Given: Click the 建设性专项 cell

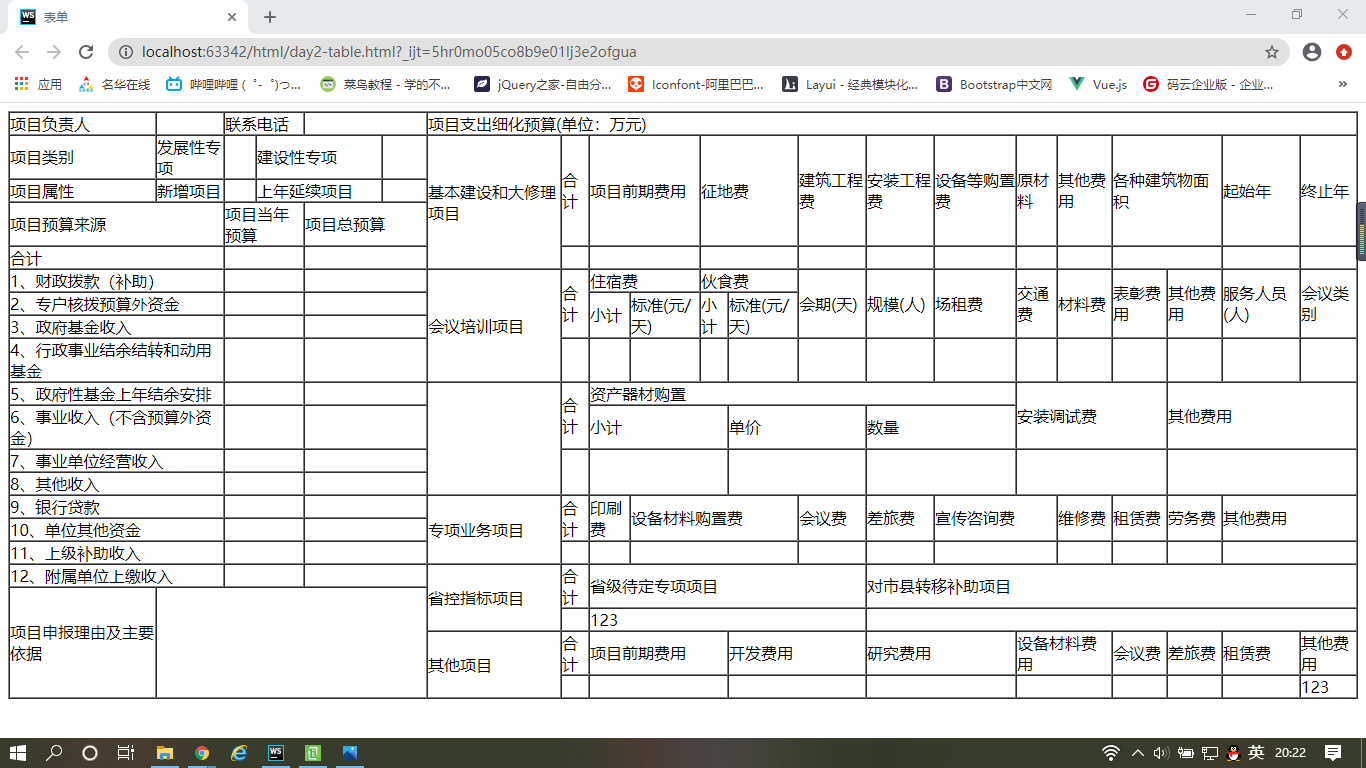Looking at the screenshot, I should [x=319, y=157].
